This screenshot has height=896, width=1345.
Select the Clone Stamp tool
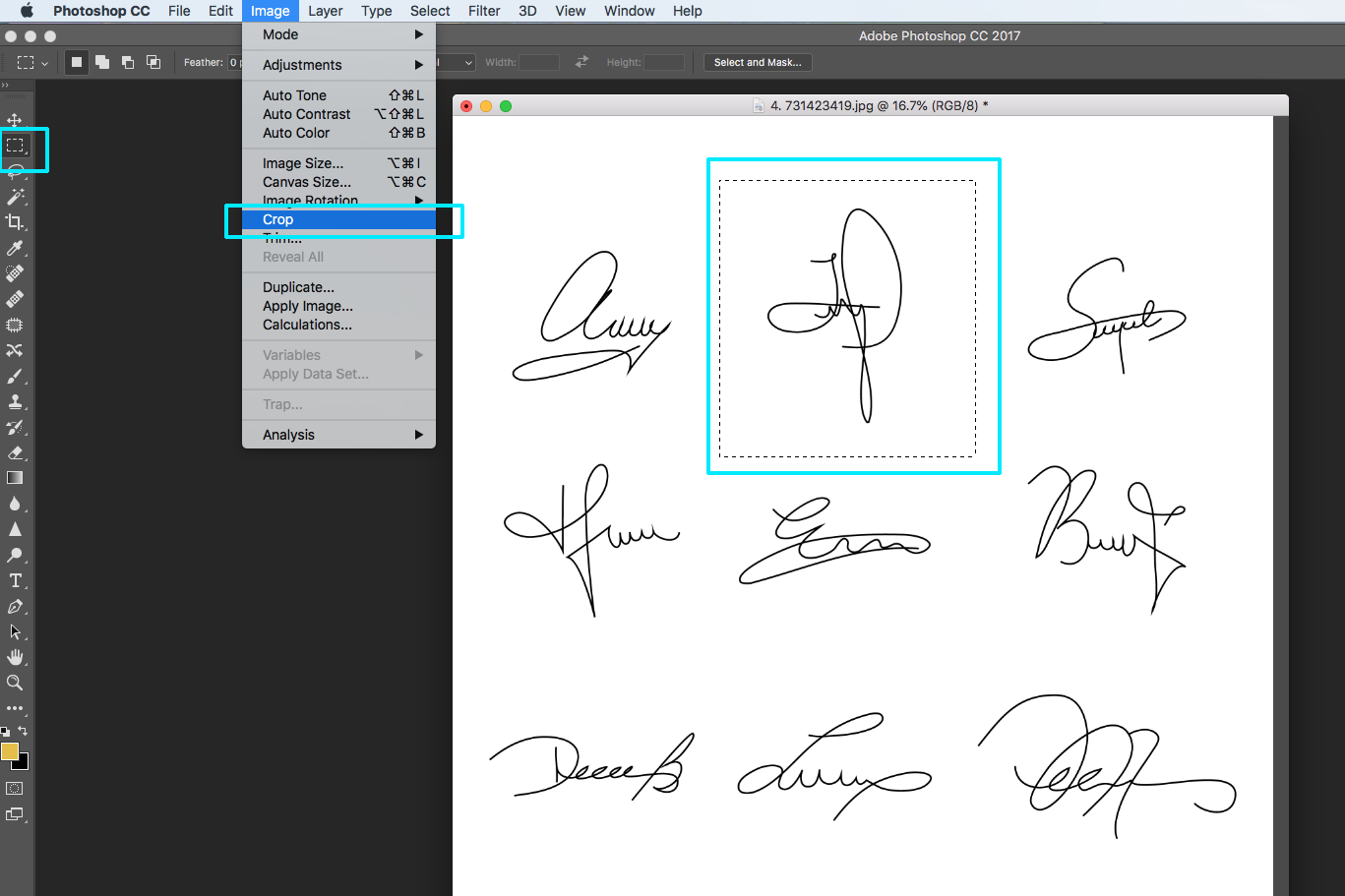(x=14, y=401)
